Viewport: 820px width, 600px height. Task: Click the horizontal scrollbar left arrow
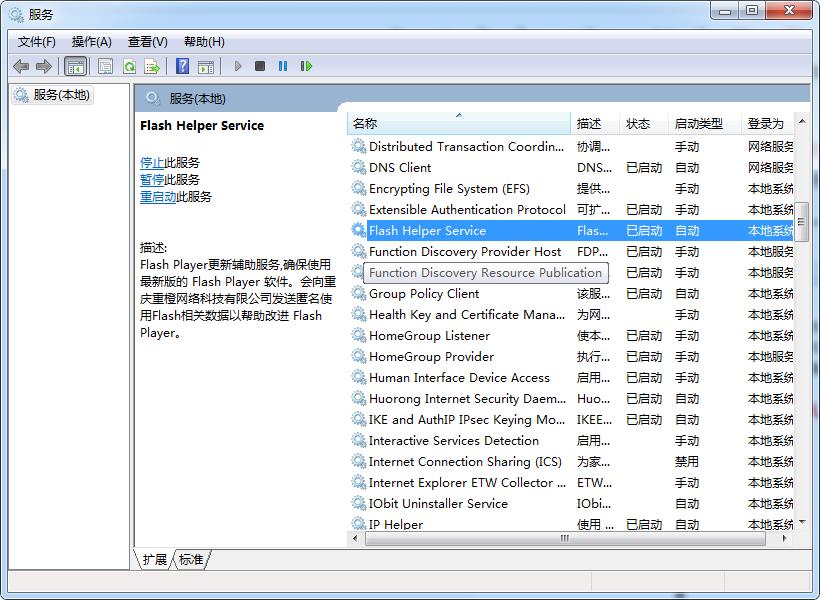(x=356, y=538)
